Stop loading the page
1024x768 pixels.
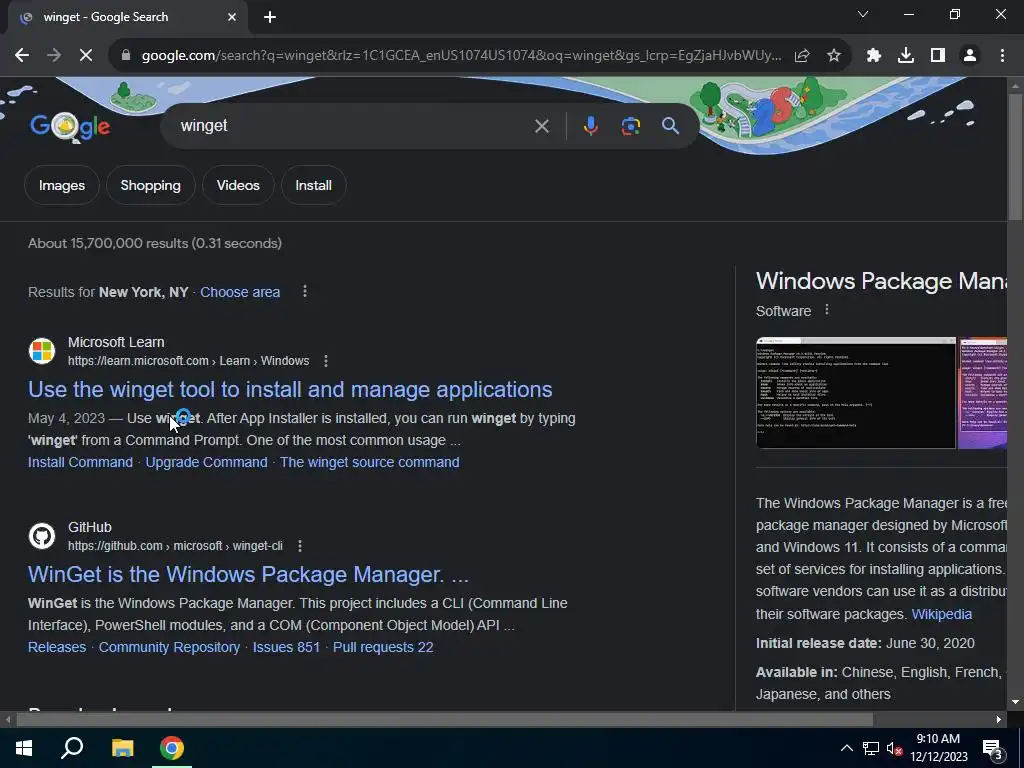tap(86, 56)
